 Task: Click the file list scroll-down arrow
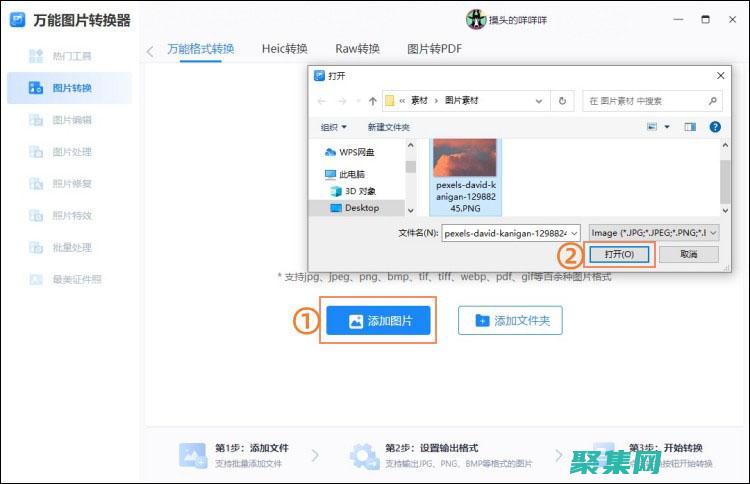tap(725, 210)
